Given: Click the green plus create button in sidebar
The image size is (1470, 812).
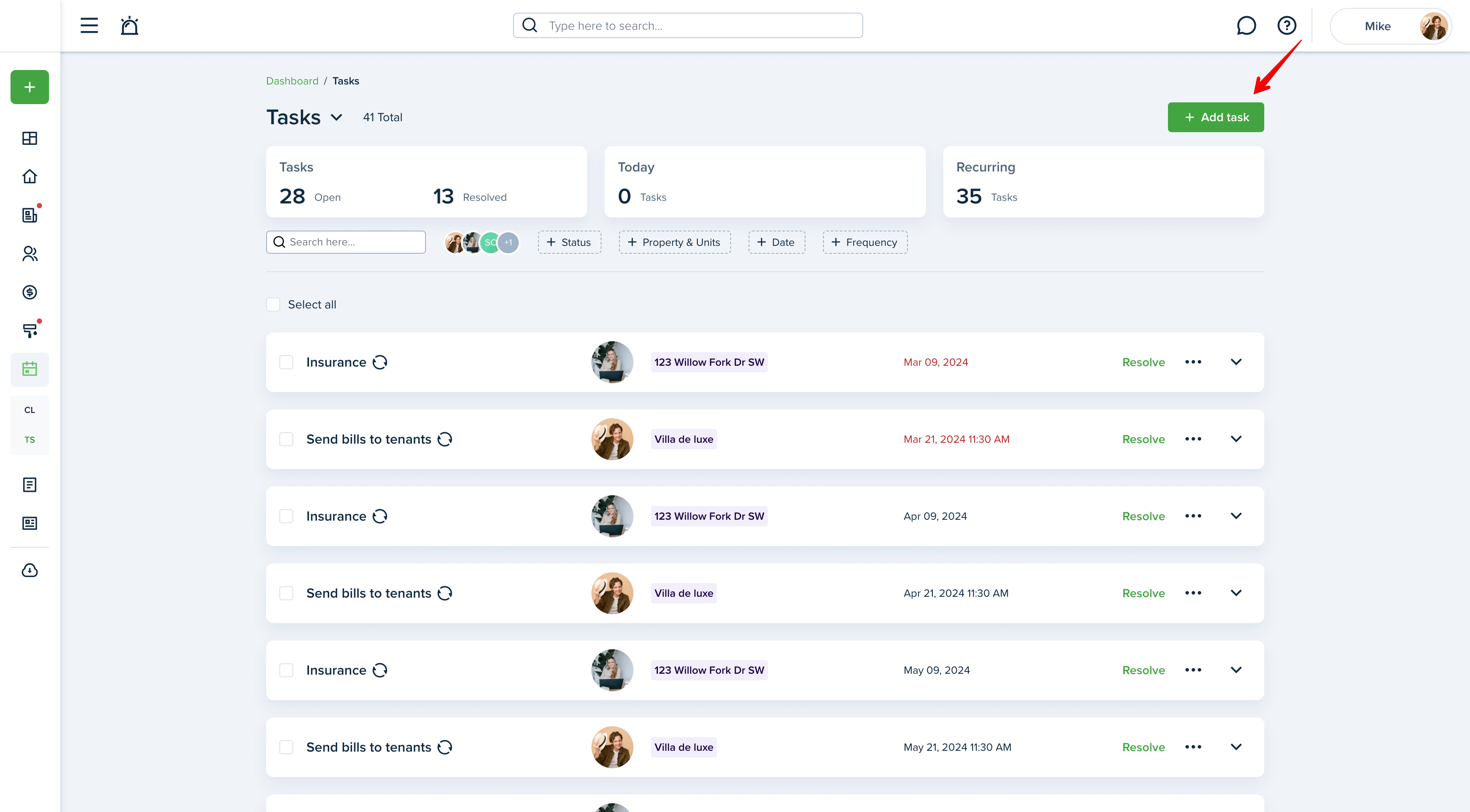Looking at the screenshot, I should tap(30, 87).
